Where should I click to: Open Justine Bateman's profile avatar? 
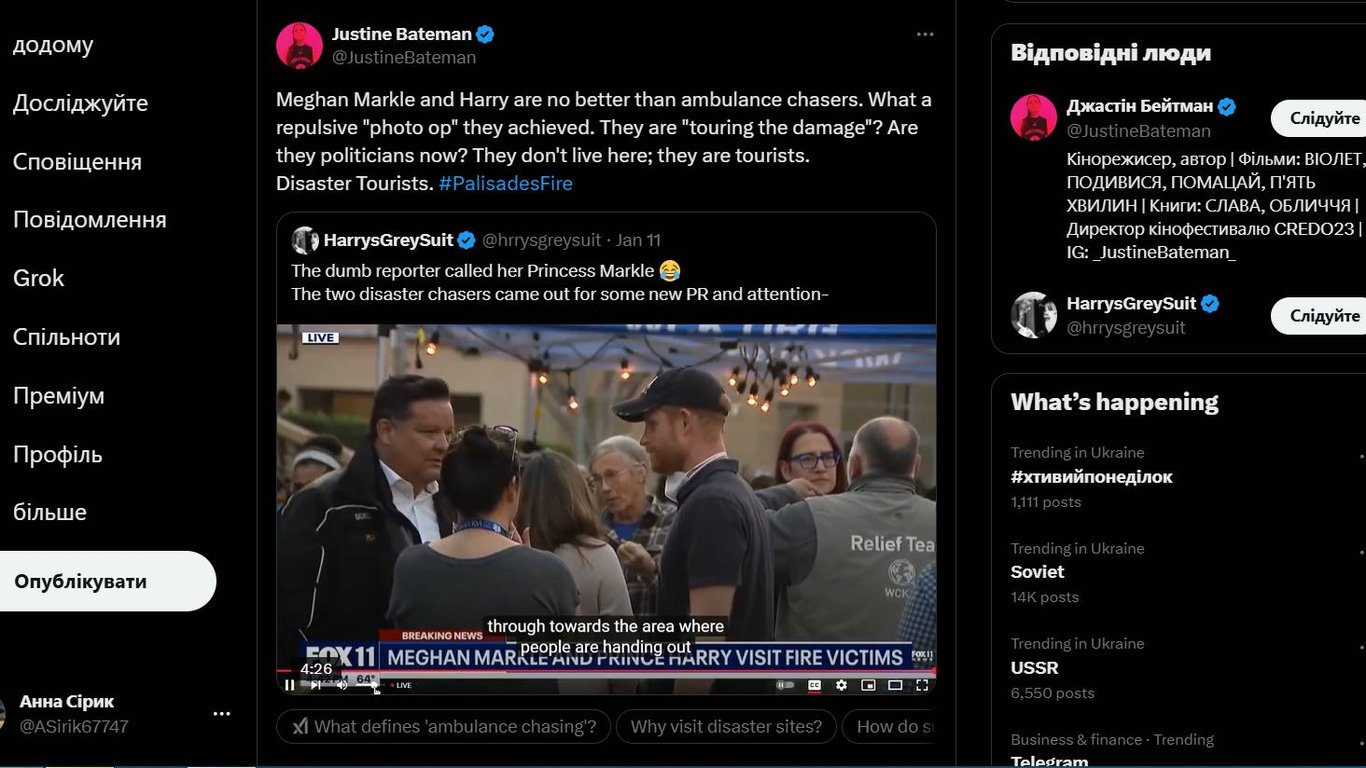point(299,45)
